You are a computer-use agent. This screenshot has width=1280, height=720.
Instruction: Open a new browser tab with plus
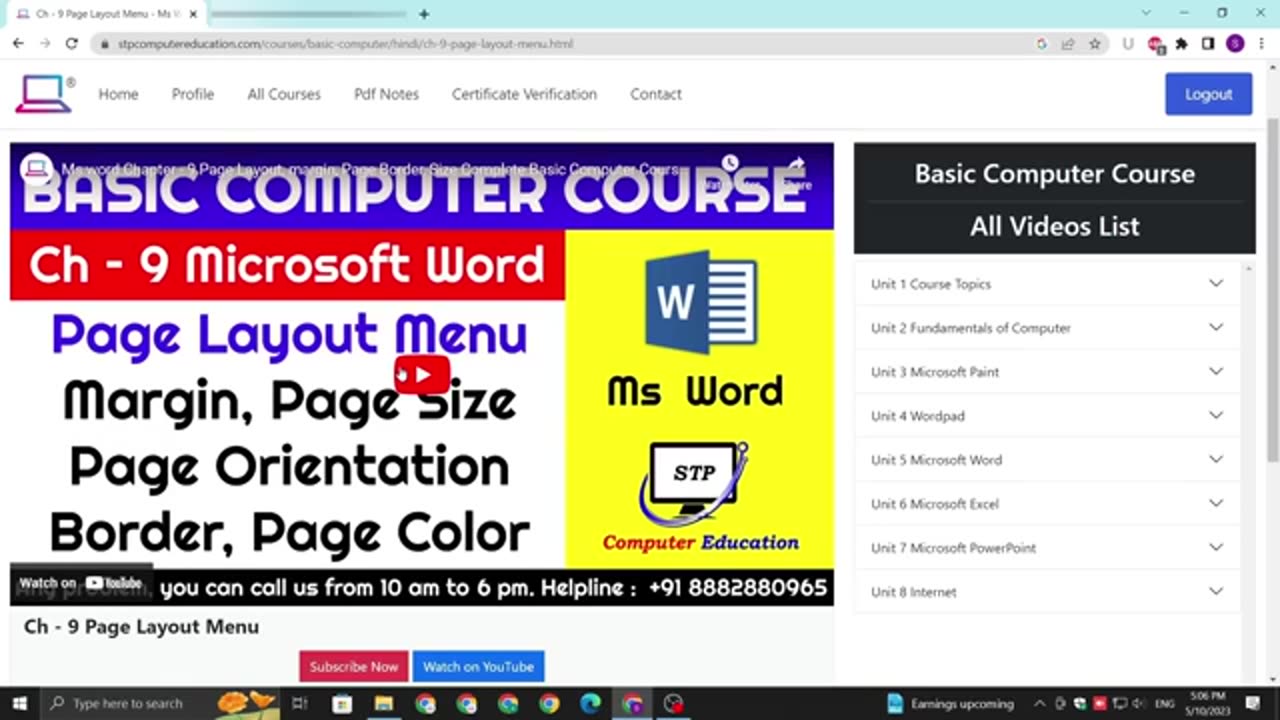click(424, 14)
